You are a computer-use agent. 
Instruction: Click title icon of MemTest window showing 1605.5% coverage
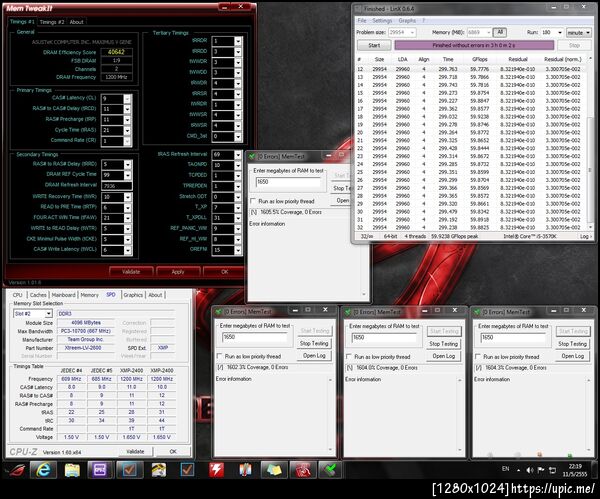(x=252, y=157)
